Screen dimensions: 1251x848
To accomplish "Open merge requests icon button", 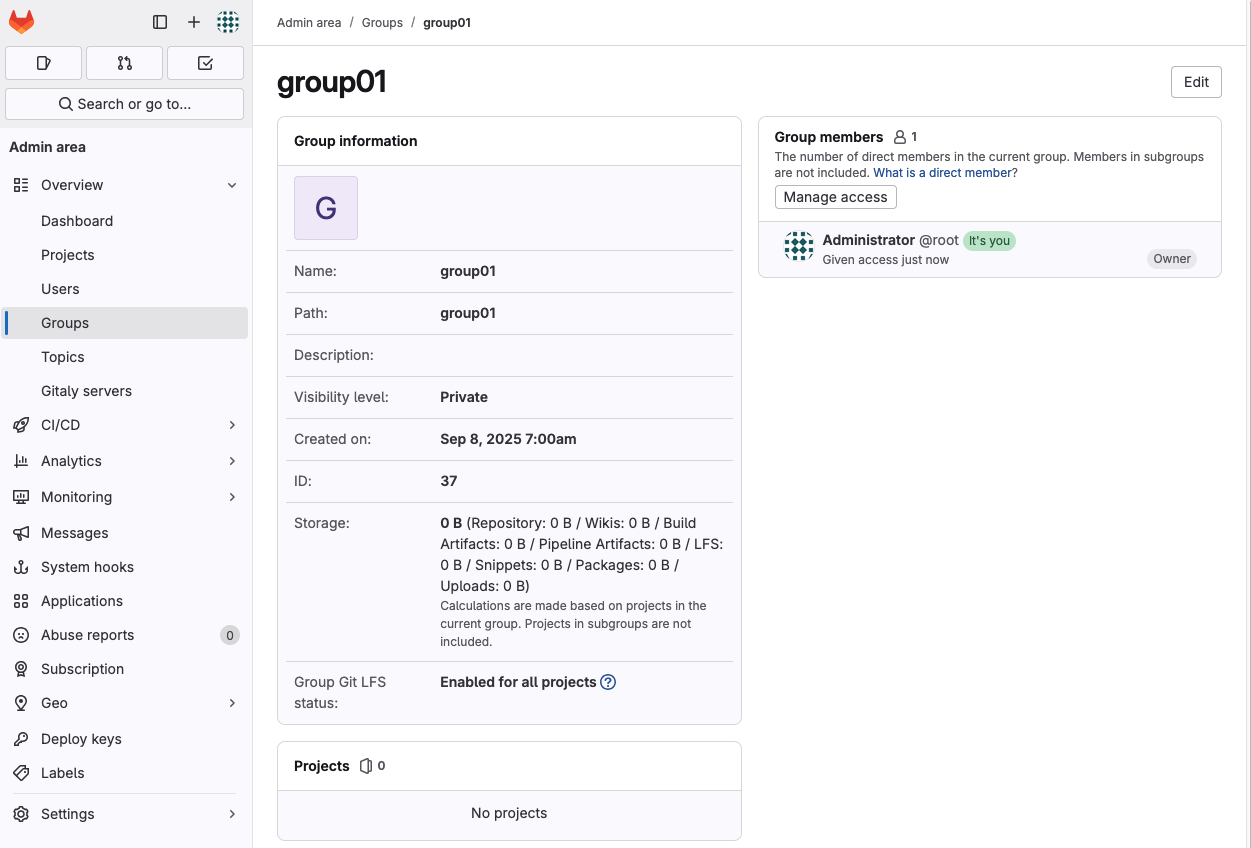I will click(x=124, y=63).
